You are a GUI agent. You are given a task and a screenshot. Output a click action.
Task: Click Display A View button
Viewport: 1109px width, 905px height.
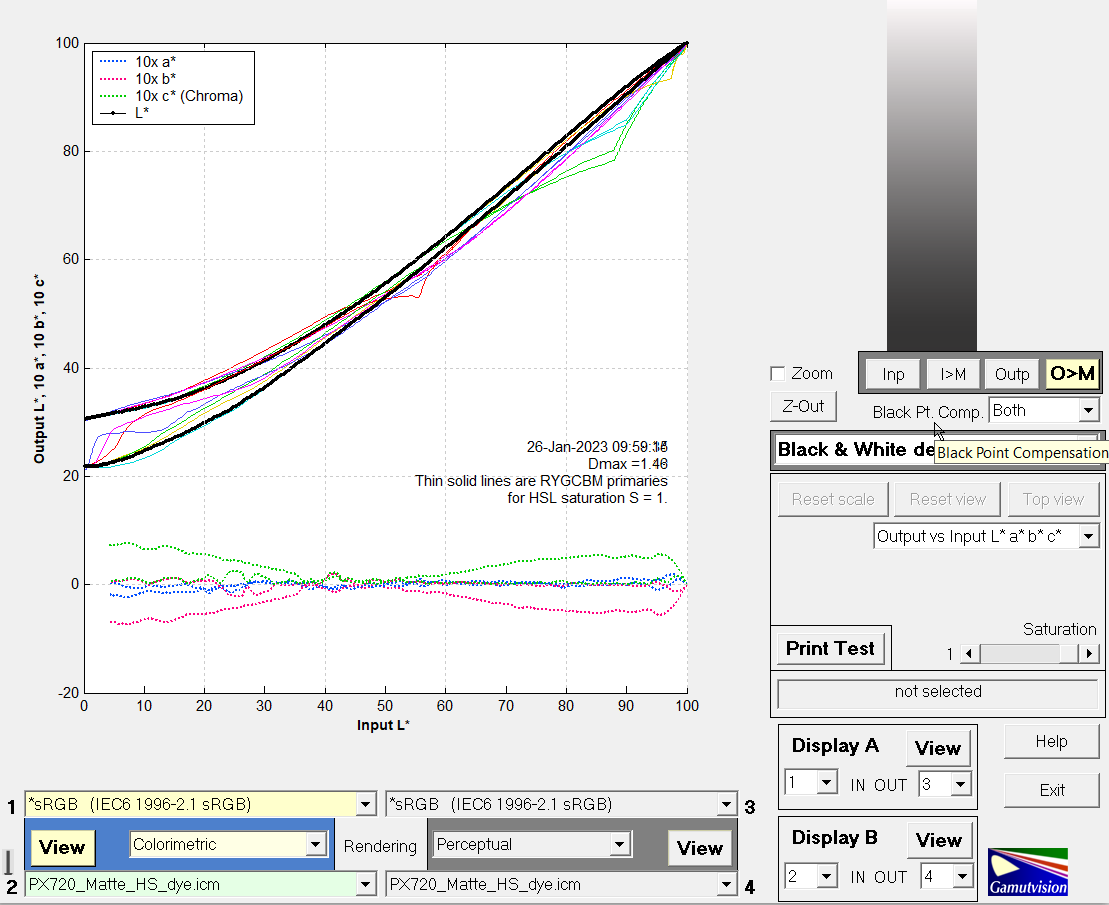937,748
